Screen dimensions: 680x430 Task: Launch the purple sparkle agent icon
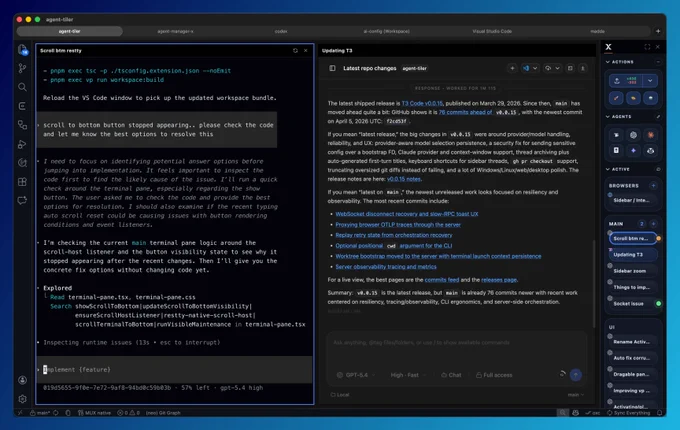tap(633, 150)
